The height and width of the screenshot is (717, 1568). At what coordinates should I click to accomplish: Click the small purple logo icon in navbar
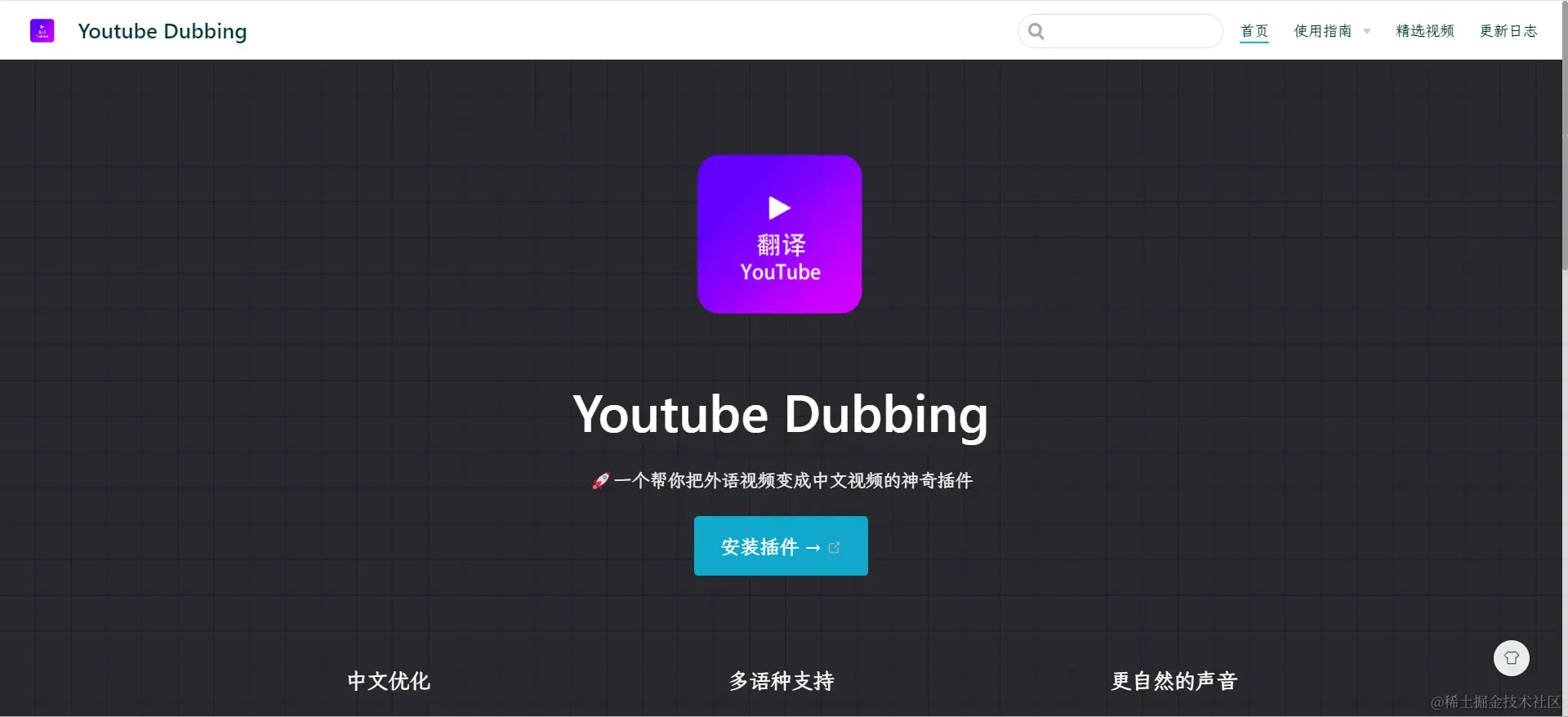(42, 31)
